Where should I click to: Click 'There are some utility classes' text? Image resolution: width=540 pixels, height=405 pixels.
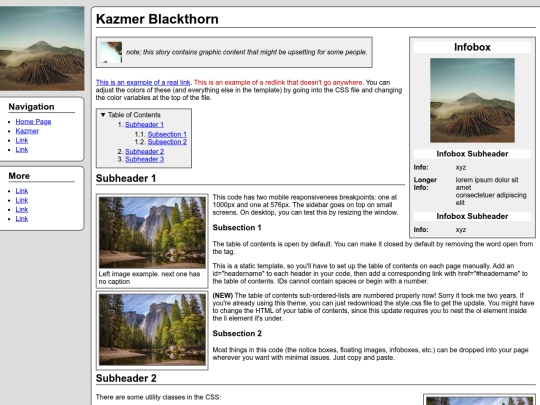point(158,397)
